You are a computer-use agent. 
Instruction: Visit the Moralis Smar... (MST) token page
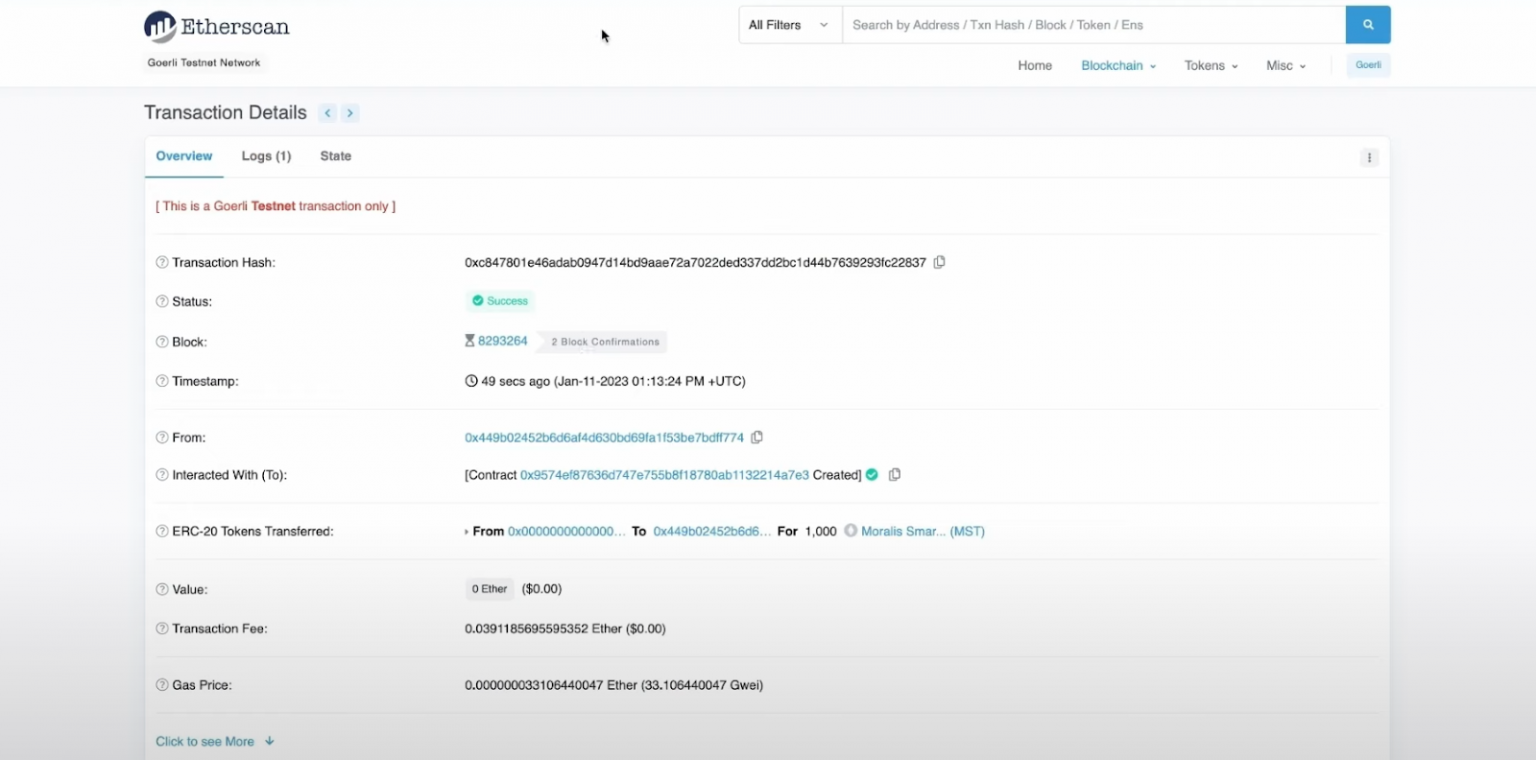pyautogui.click(x=923, y=531)
